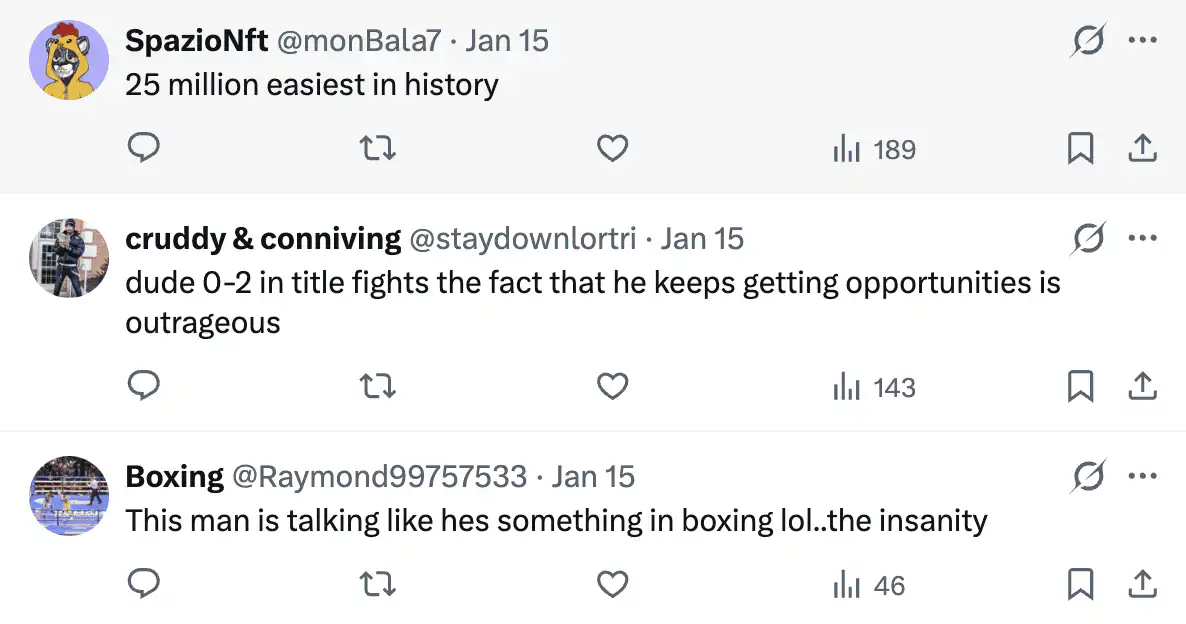The image size is (1186, 624).
Task: Bookmark the Boxing account's tweet
Action: click(1080, 584)
